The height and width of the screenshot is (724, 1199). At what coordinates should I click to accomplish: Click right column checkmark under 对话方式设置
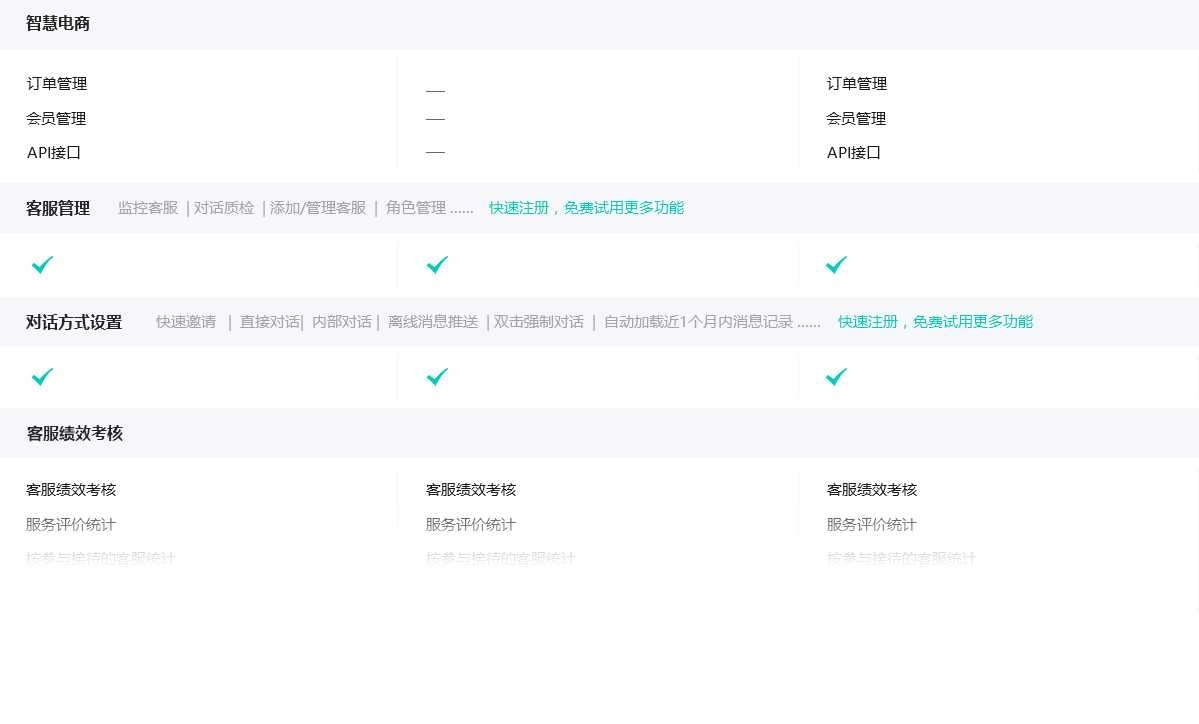[837, 377]
